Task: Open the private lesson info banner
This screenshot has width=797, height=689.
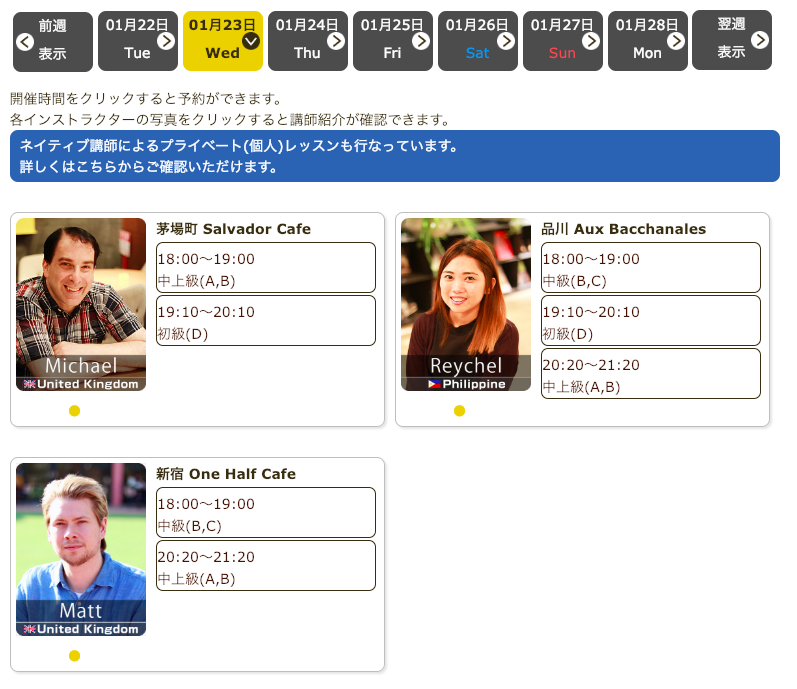Action: click(x=394, y=156)
